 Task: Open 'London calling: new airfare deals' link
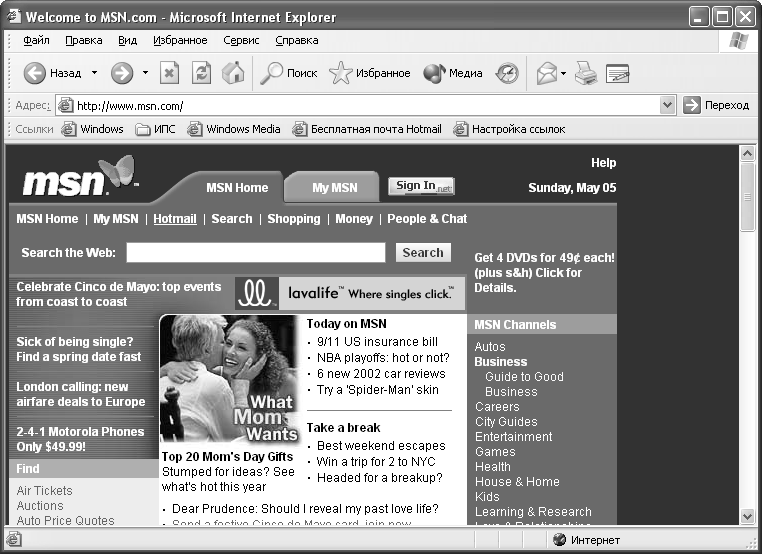pyautogui.click(x=81, y=394)
